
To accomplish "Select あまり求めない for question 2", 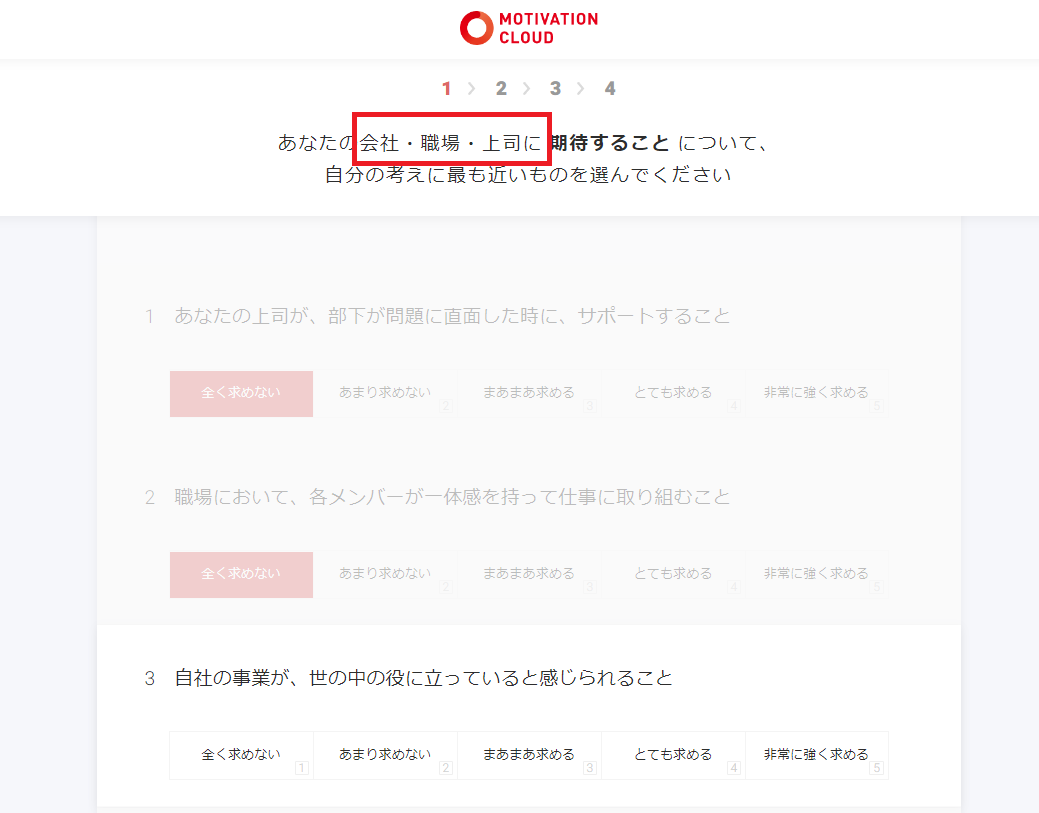I will click(385, 574).
